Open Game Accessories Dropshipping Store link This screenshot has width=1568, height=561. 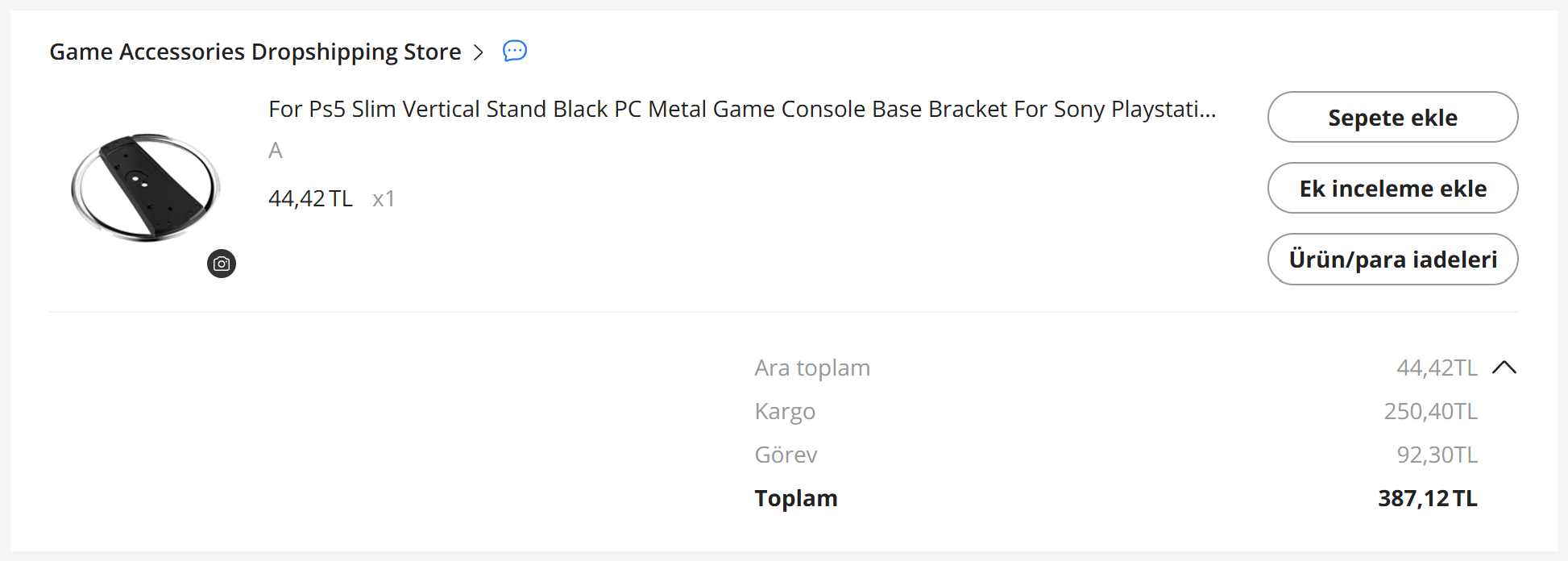click(255, 52)
